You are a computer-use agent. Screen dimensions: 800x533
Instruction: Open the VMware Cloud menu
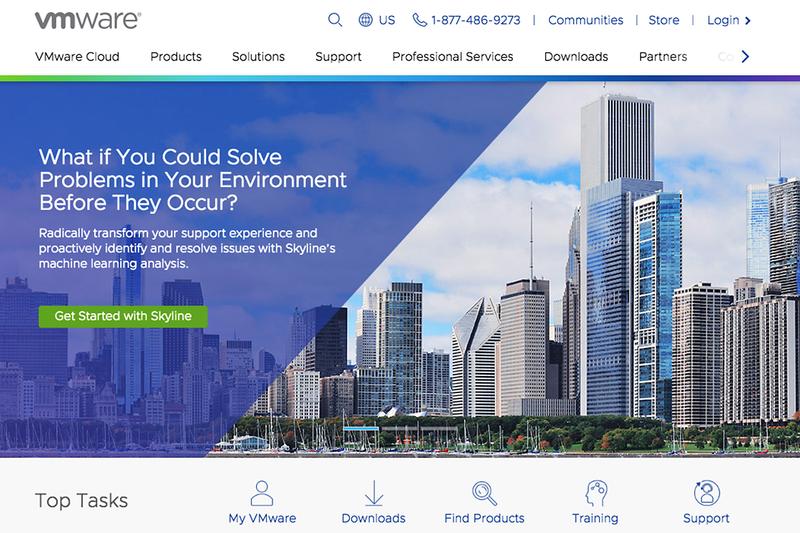click(76, 57)
